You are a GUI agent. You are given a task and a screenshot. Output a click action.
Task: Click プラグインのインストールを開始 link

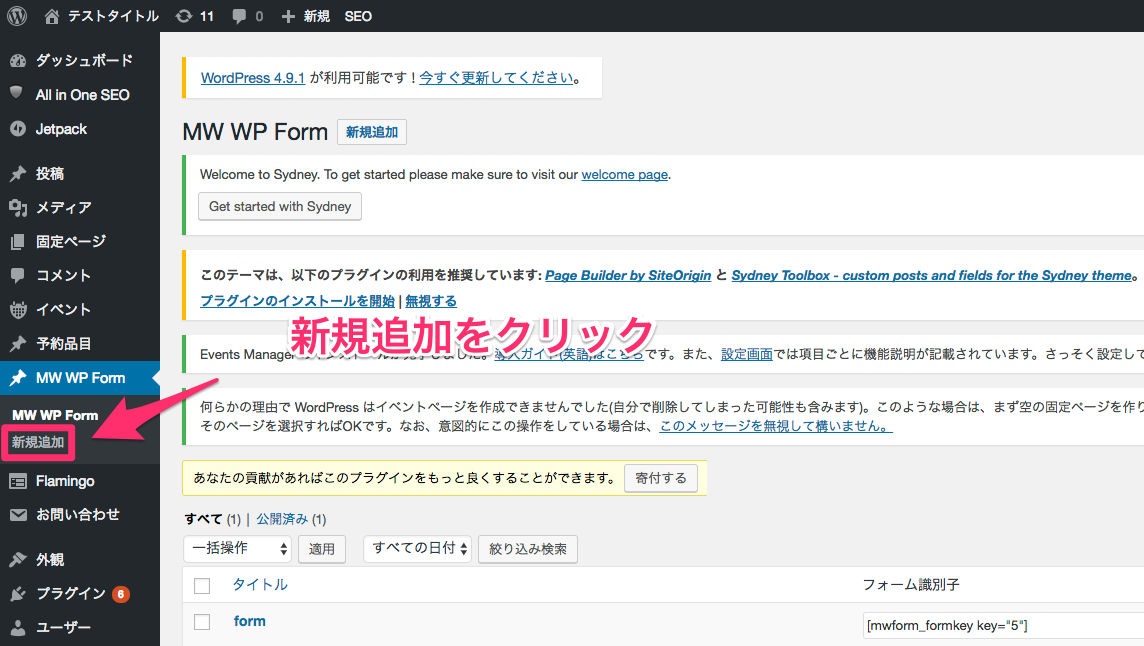tap(298, 301)
